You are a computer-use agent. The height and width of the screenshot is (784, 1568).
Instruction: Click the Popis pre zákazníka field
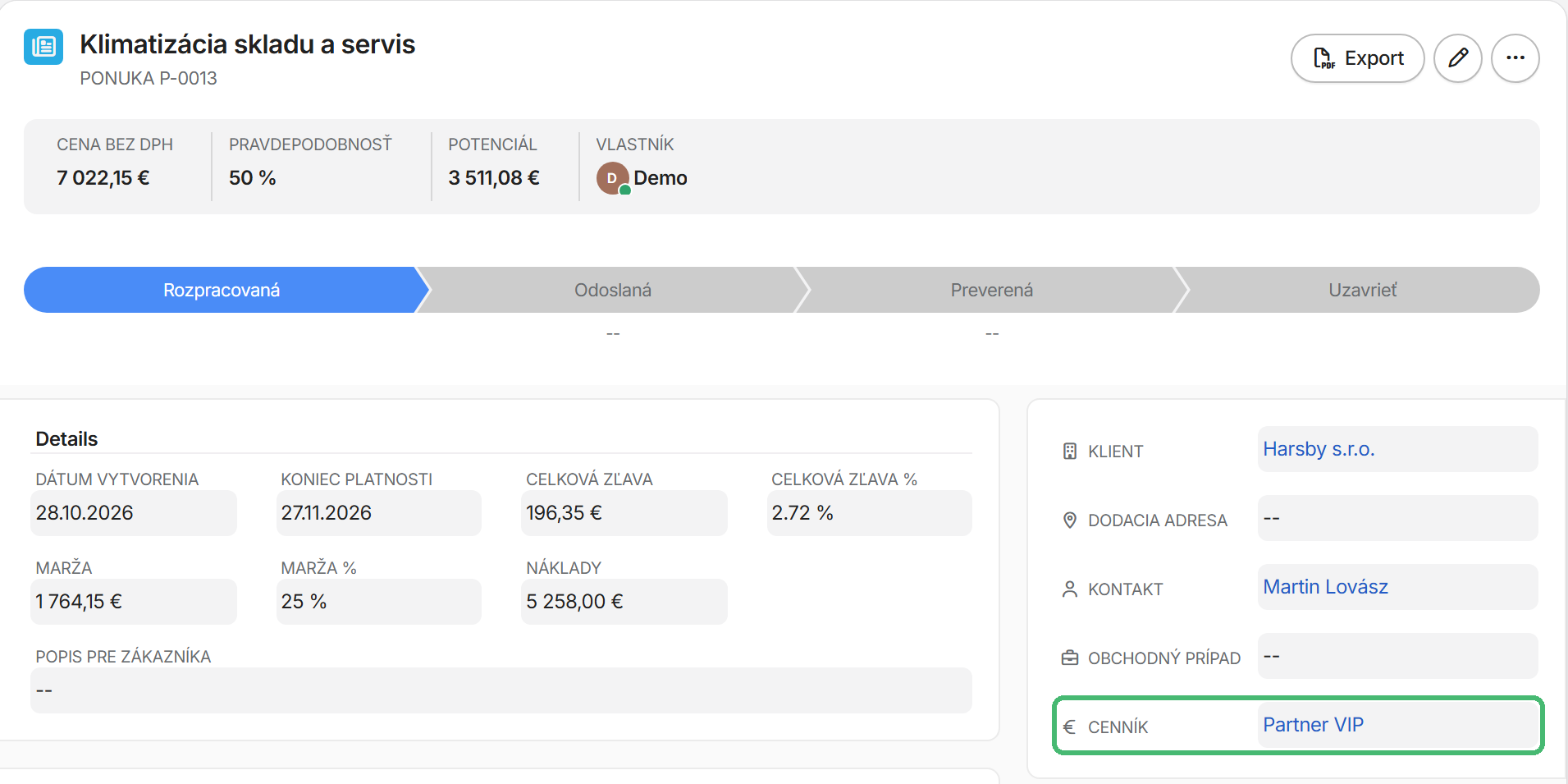click(x=501, y=690)
